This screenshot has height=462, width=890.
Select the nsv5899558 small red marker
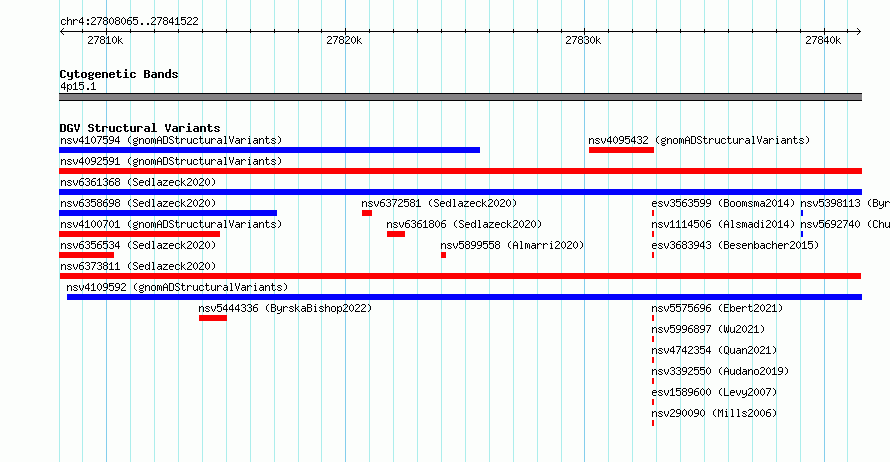click(x=443, y=255)
